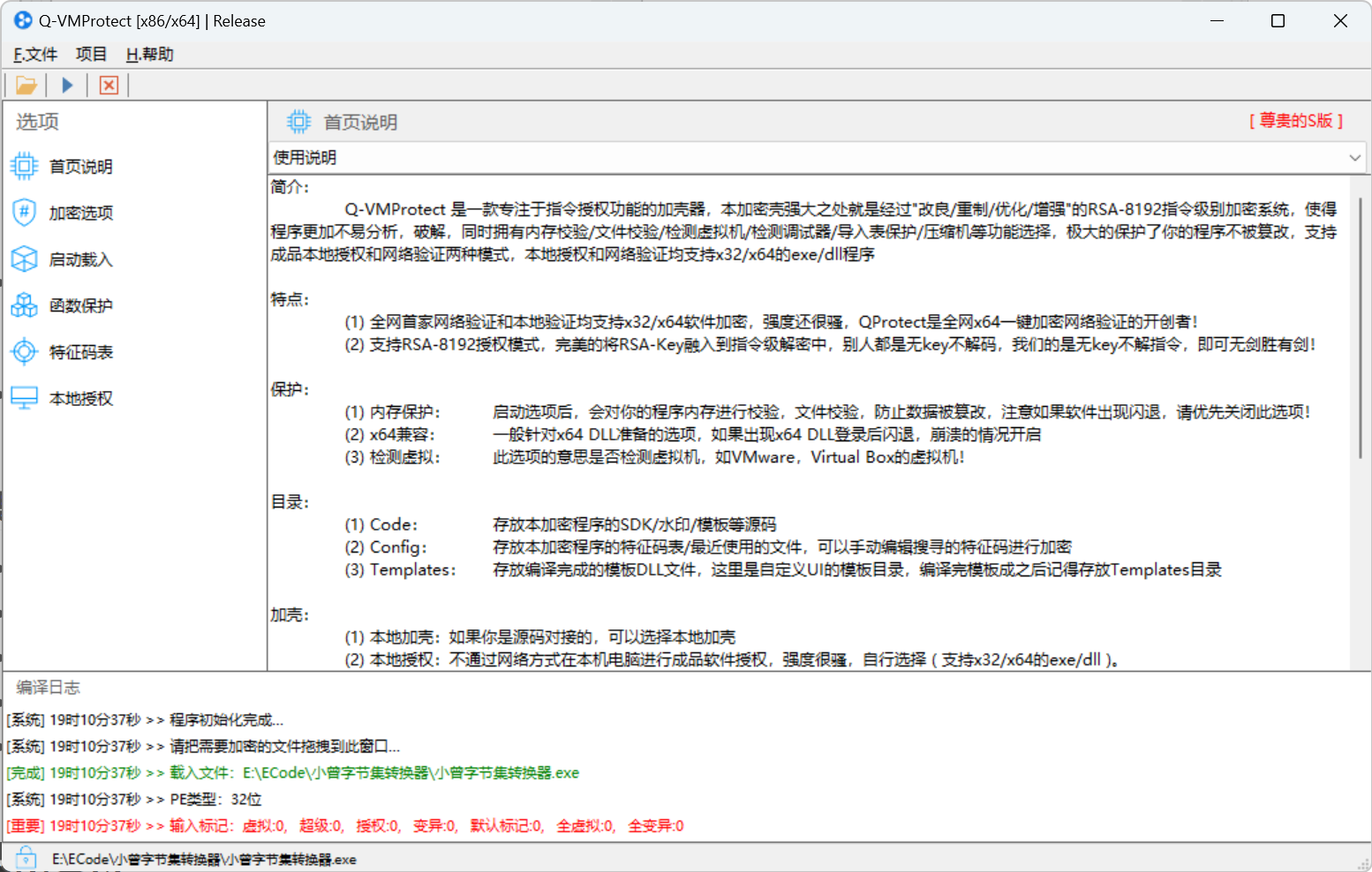Open the 首页说明 page from the sidebar
The height and width of the screenshot is (872, 1372).
[80, 166]
